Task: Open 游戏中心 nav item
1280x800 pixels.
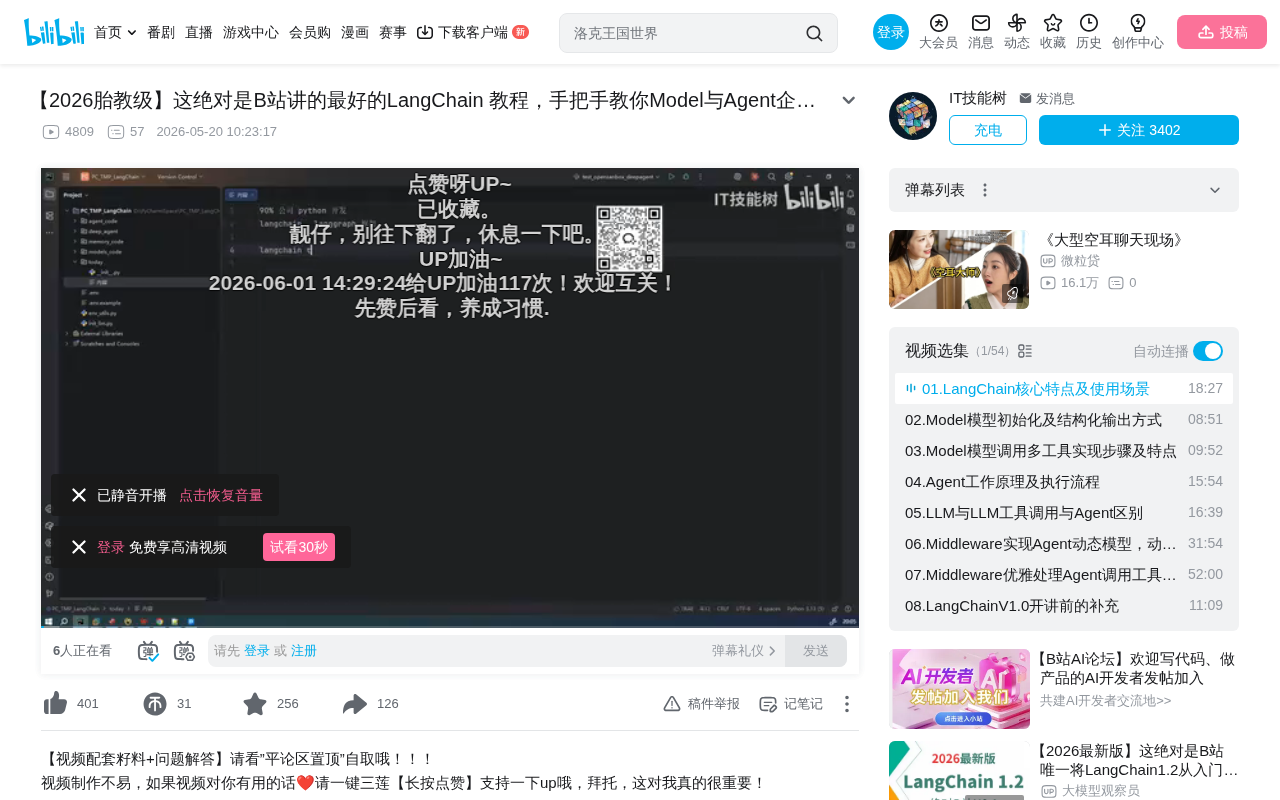Action: tap(251, 32)
